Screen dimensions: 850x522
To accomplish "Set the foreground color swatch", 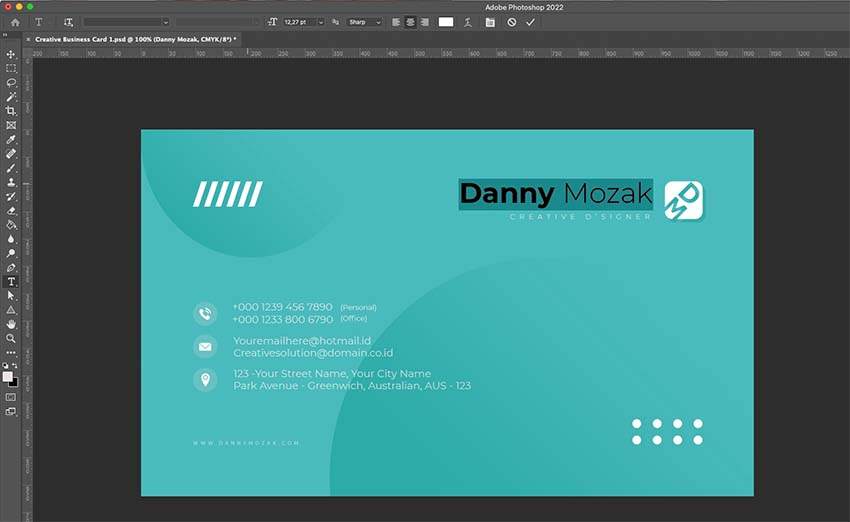I will click(x=8, y=377).
